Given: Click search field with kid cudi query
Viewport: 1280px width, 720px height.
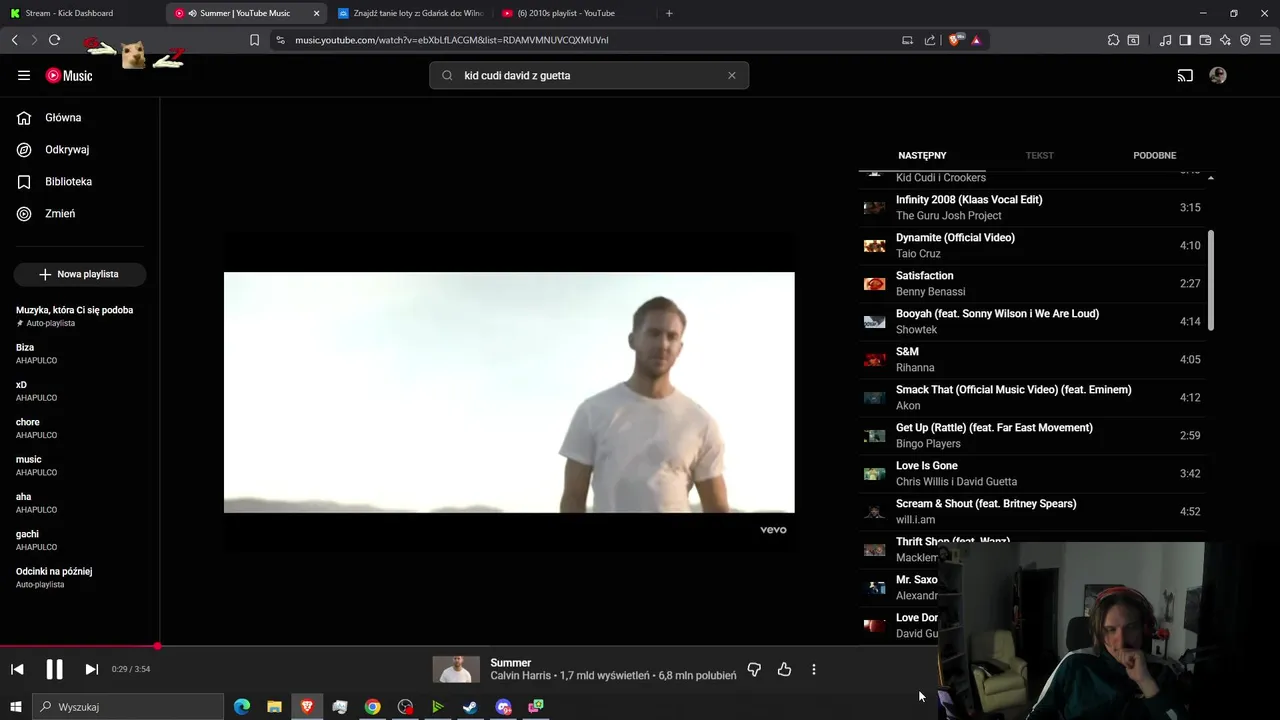Looking at the screenshot, I should click(589, 75).
